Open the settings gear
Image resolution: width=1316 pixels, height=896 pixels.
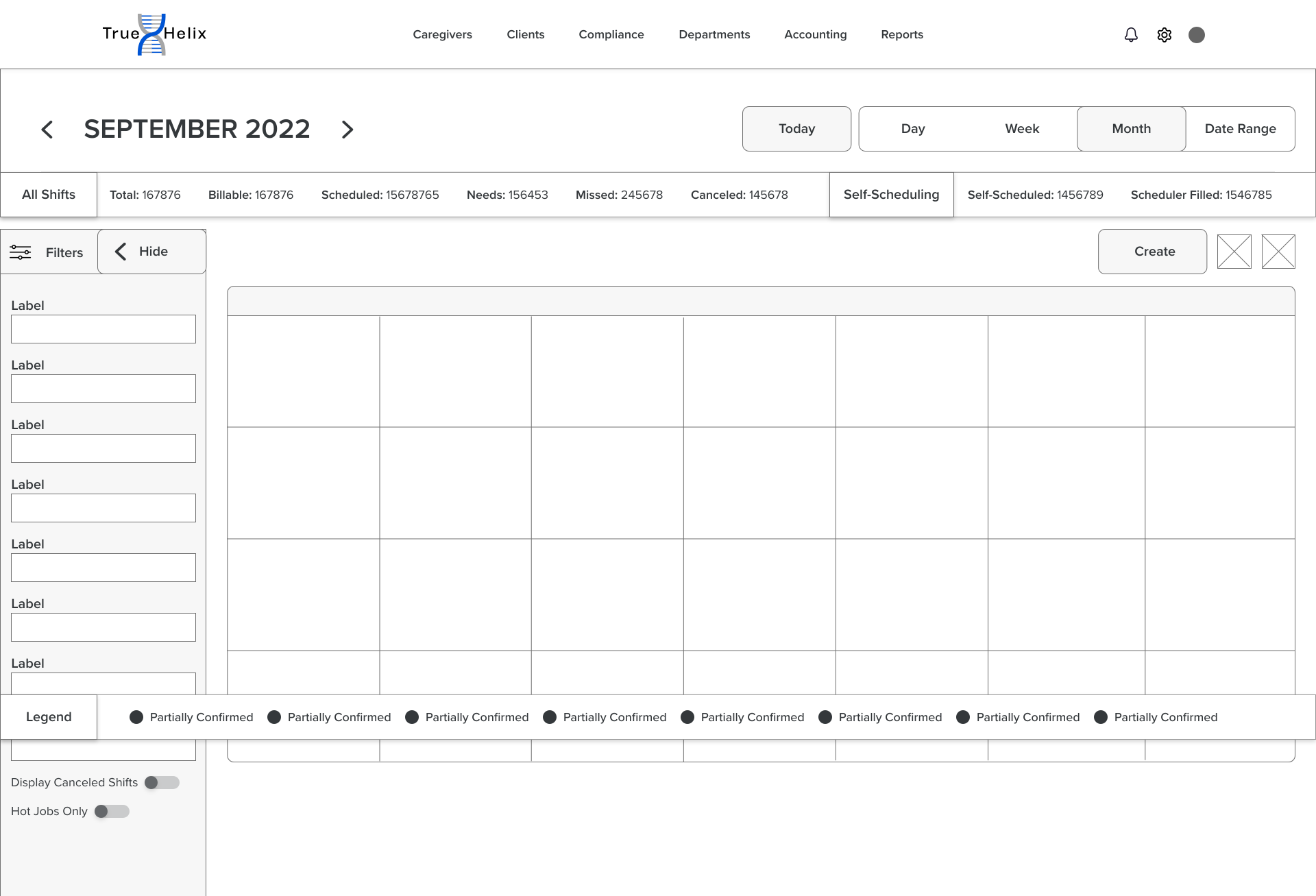[1164, 35]
